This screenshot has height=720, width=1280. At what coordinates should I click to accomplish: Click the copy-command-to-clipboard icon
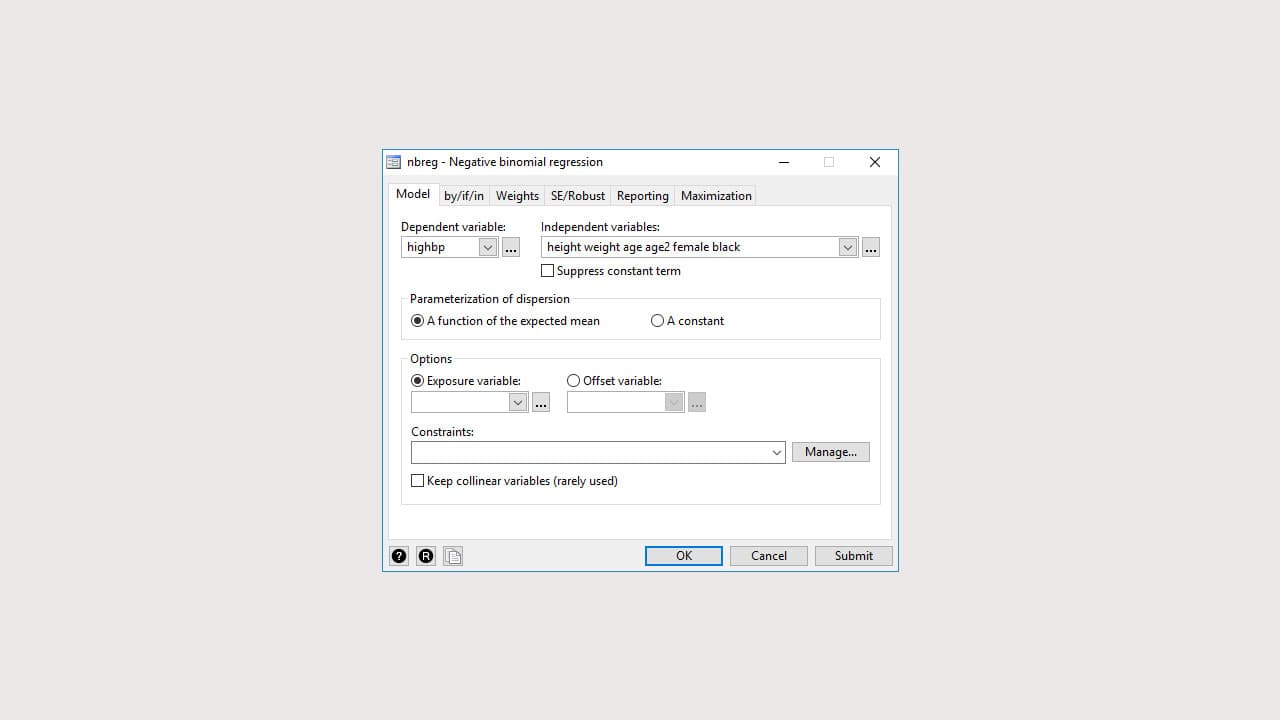[x=453, y=556]
